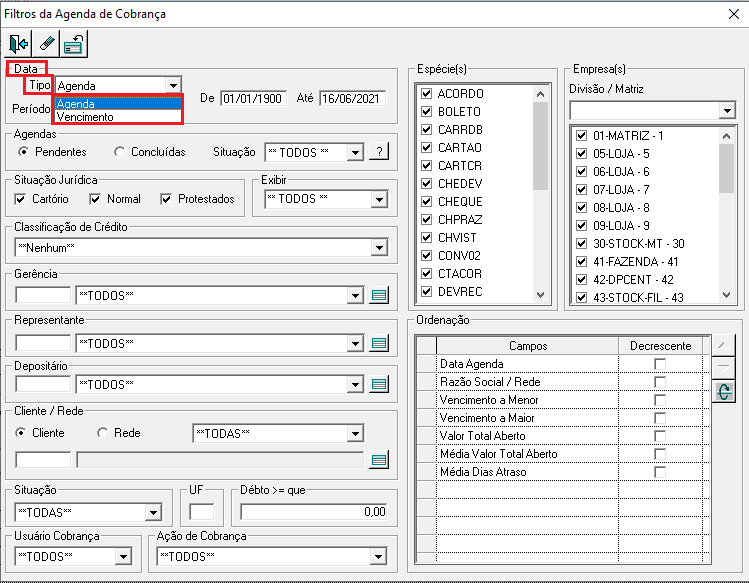Uncheck the 30-STOCK-MT - 30 checkbox
The width and height of the screenshot is (749, 583).
[581, 244]
